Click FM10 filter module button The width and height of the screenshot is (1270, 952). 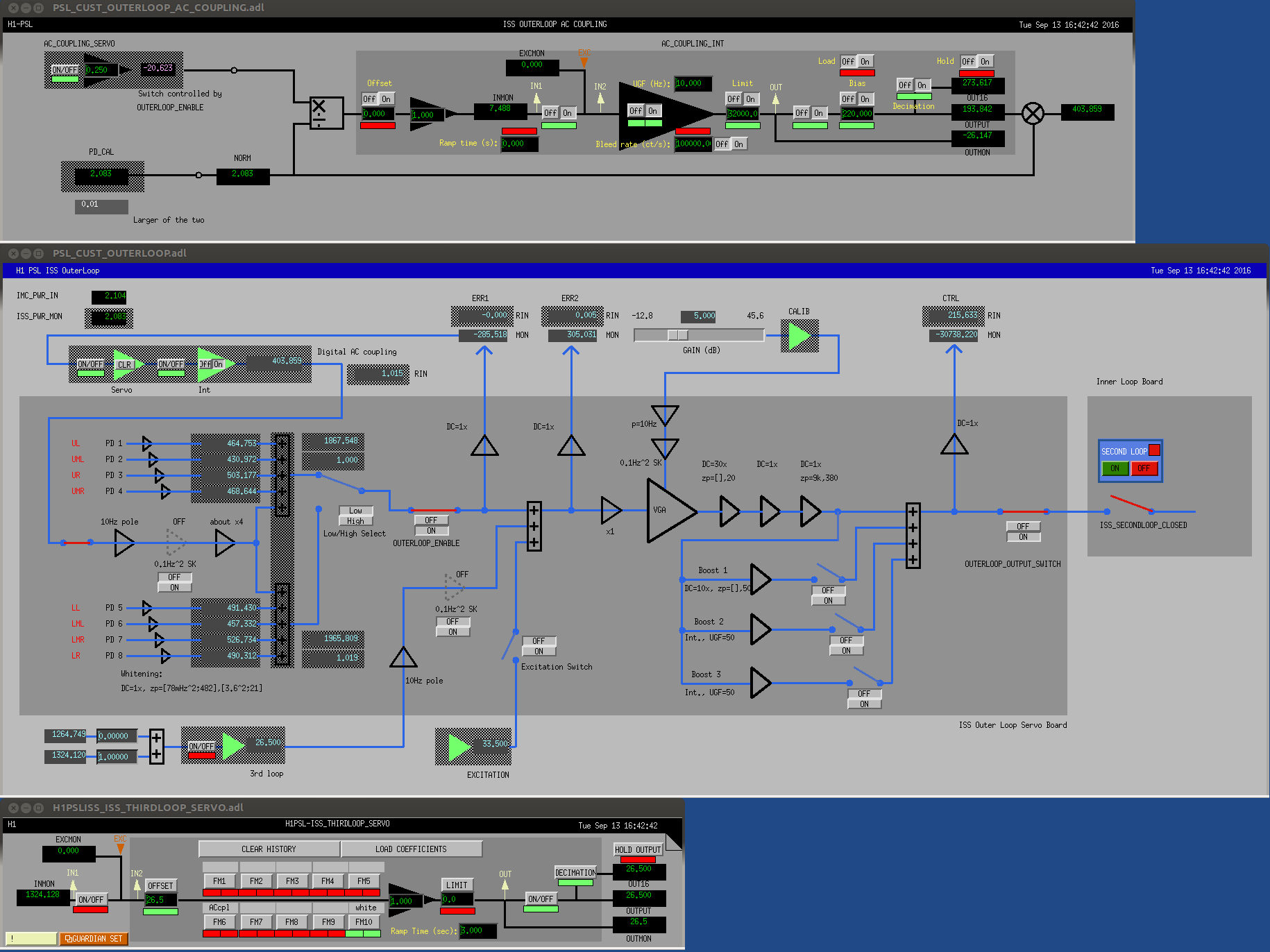click(364, 922)
